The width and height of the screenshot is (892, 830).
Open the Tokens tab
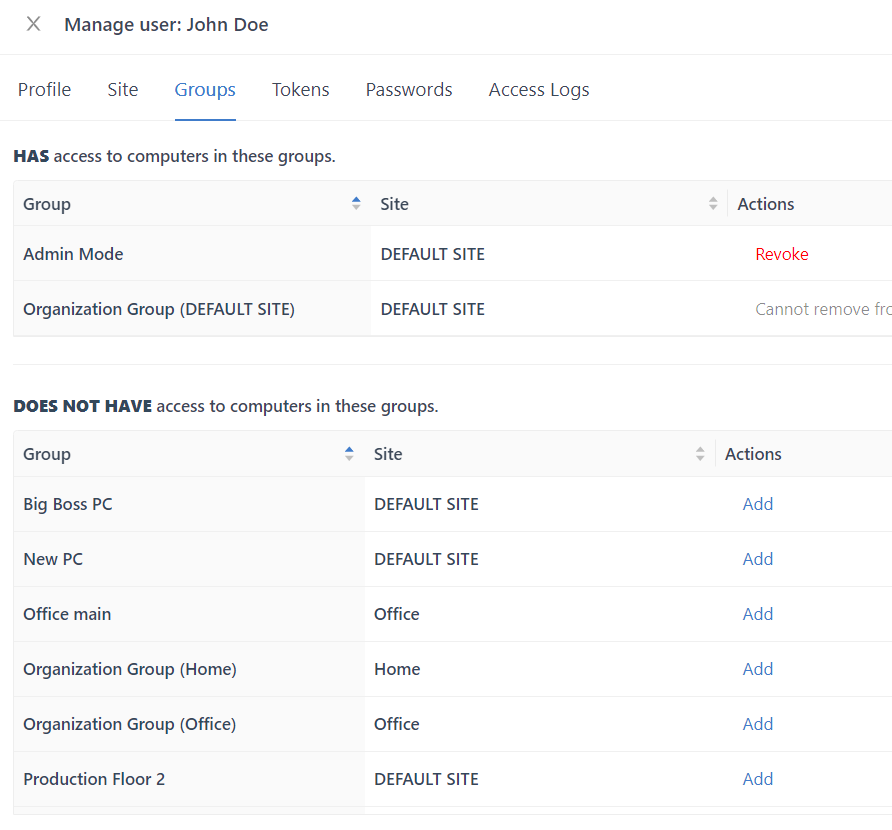300,90
